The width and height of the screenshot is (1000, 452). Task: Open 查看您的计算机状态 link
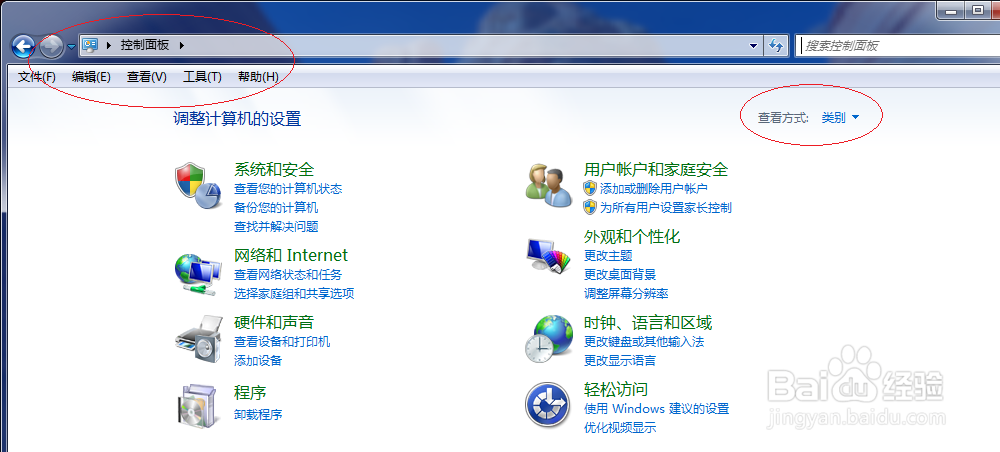(288, 189)
